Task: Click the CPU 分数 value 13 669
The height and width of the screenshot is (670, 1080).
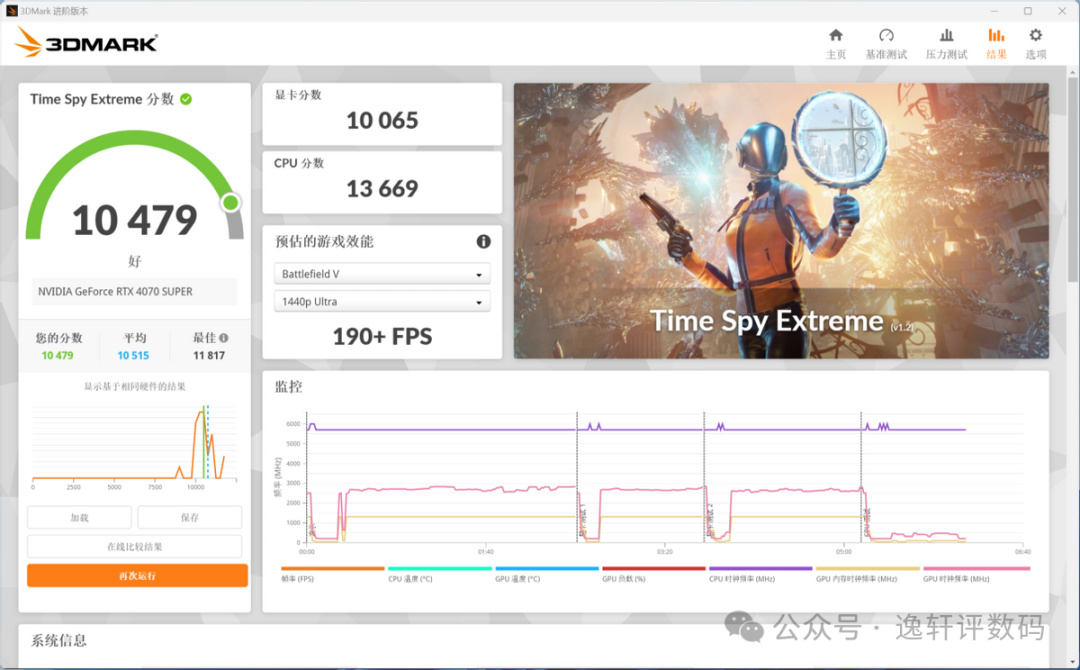Action: click(382, 189)
